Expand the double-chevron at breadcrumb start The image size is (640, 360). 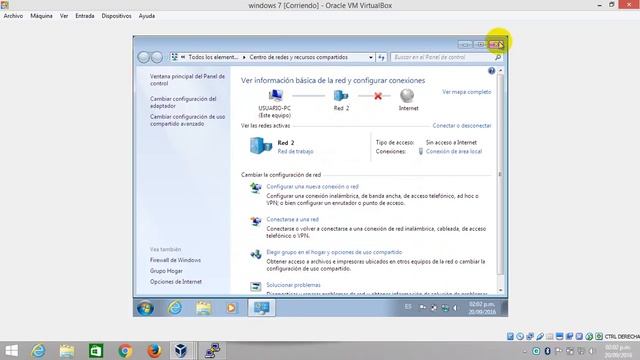183,57
